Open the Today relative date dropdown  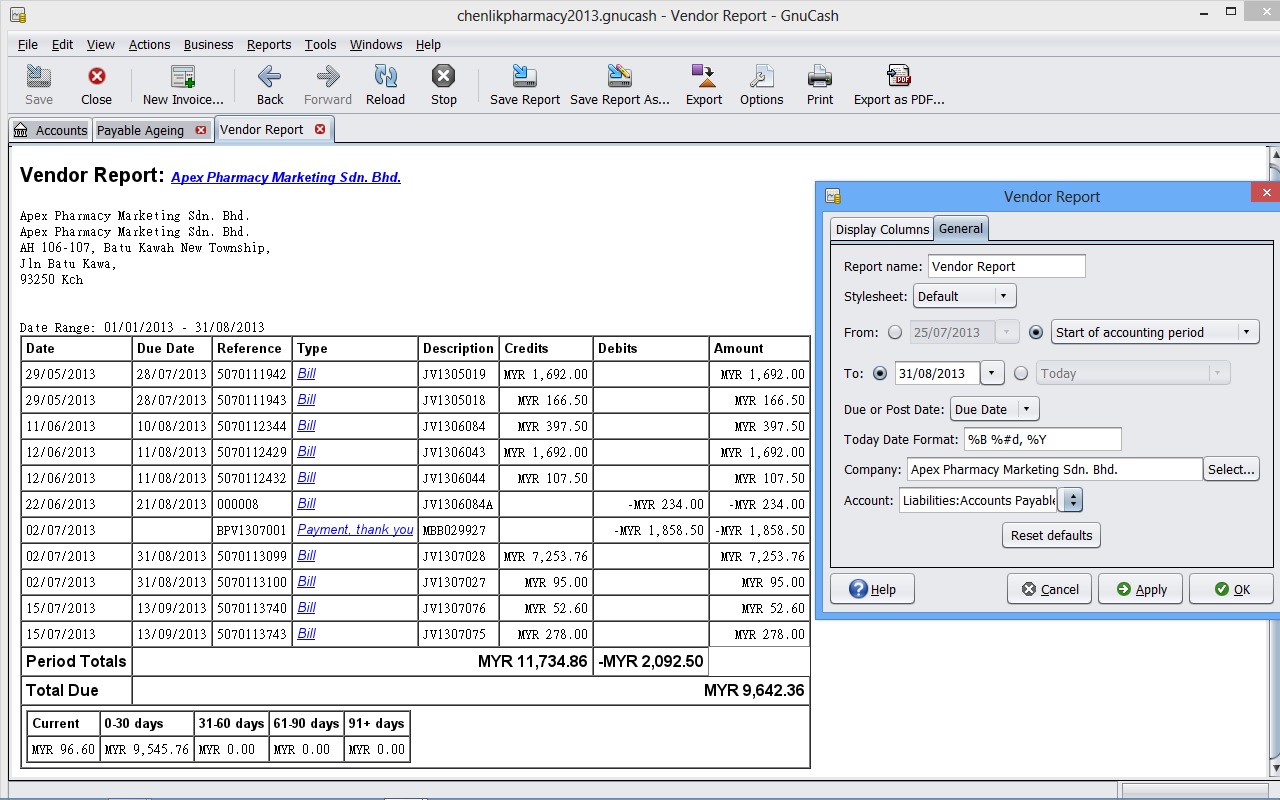pos(1133,373)
